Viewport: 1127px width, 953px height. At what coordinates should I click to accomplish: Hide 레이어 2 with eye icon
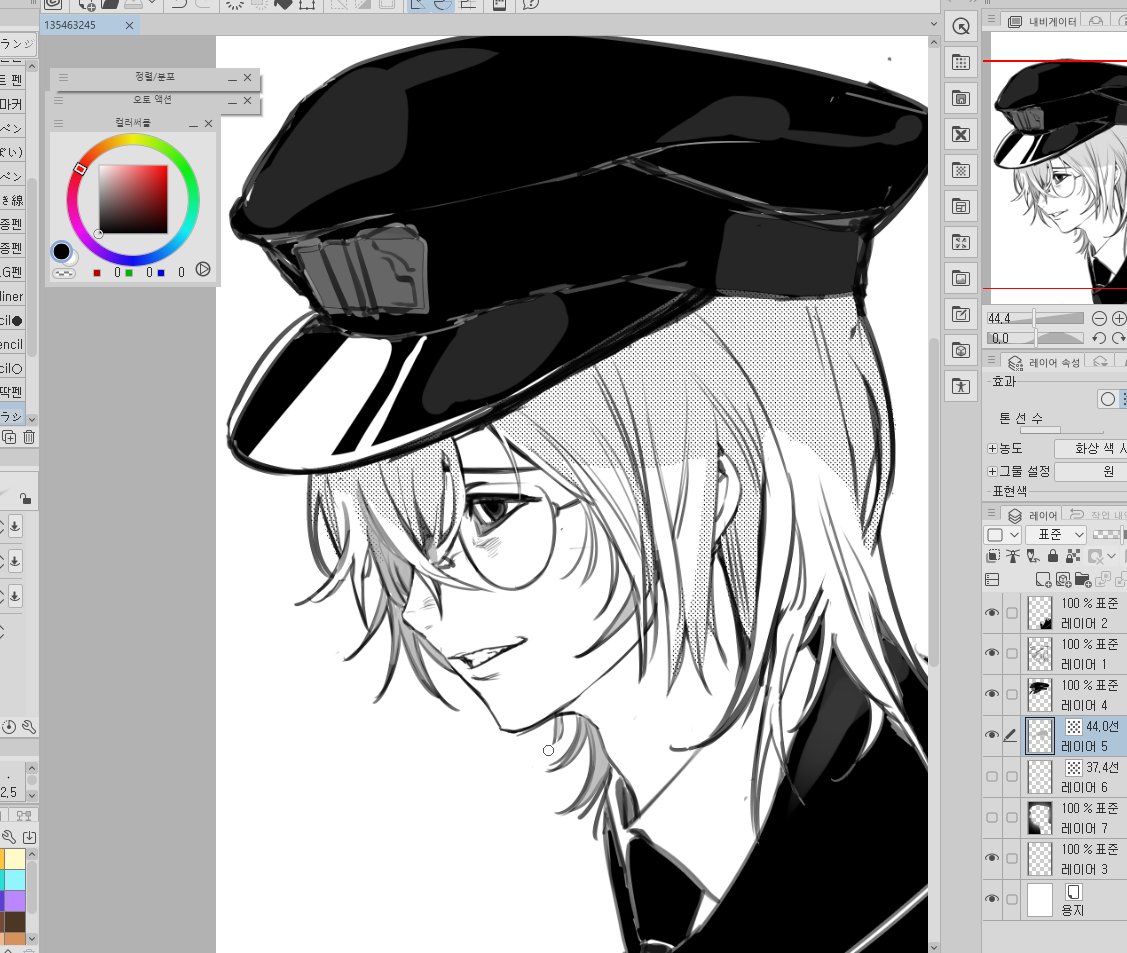992,613
